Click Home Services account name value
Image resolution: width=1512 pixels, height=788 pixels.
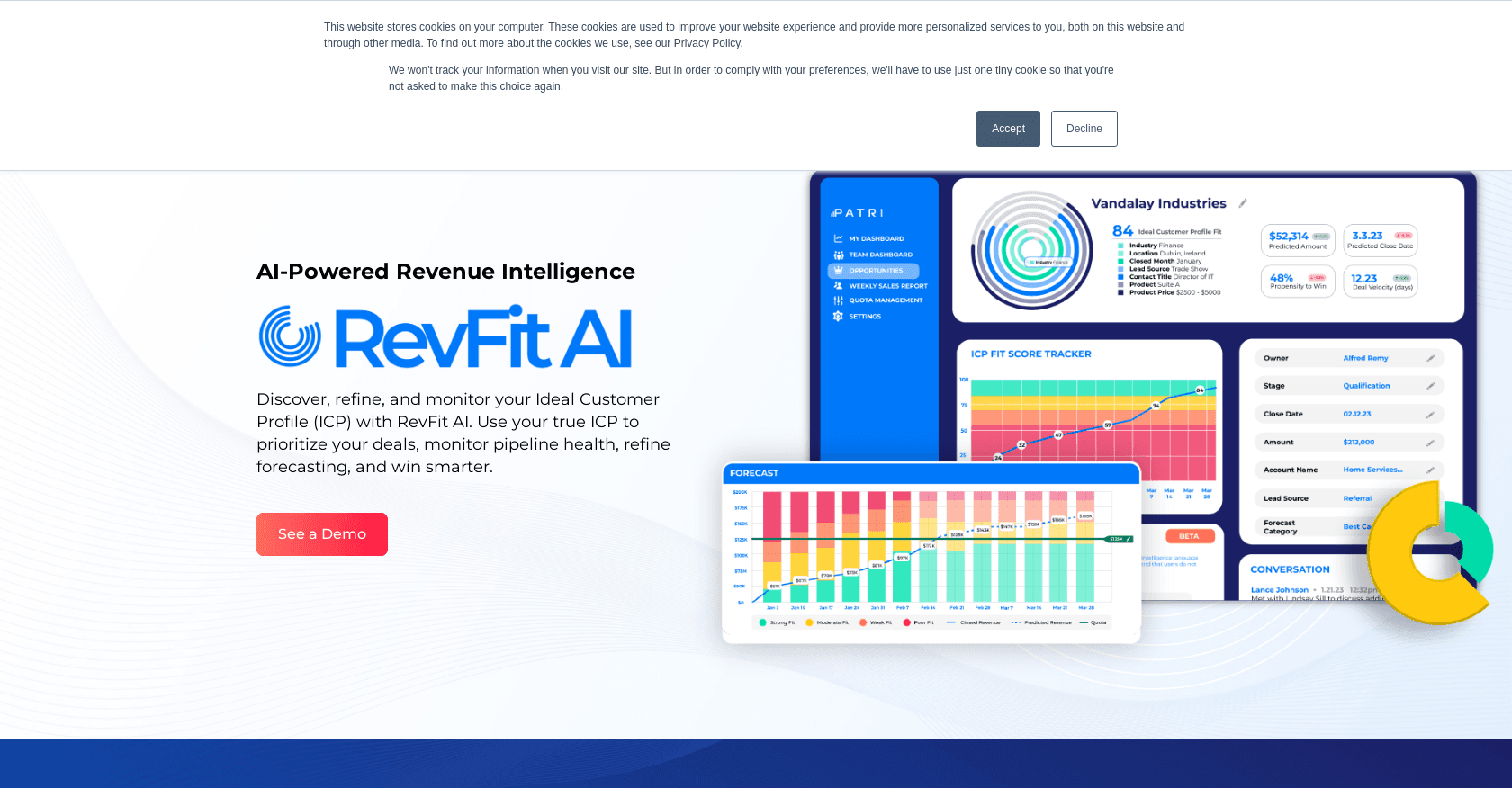[x=1372, y=470]
